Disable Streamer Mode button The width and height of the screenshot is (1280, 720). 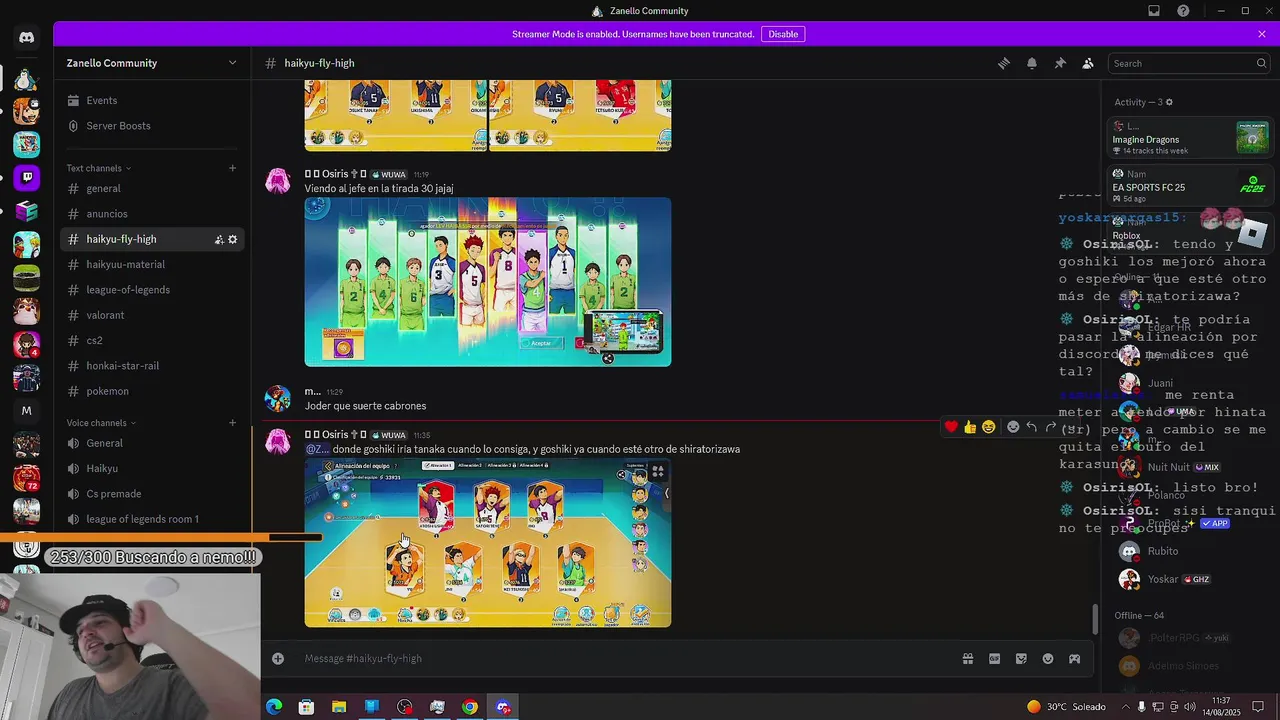coord(783,34)
